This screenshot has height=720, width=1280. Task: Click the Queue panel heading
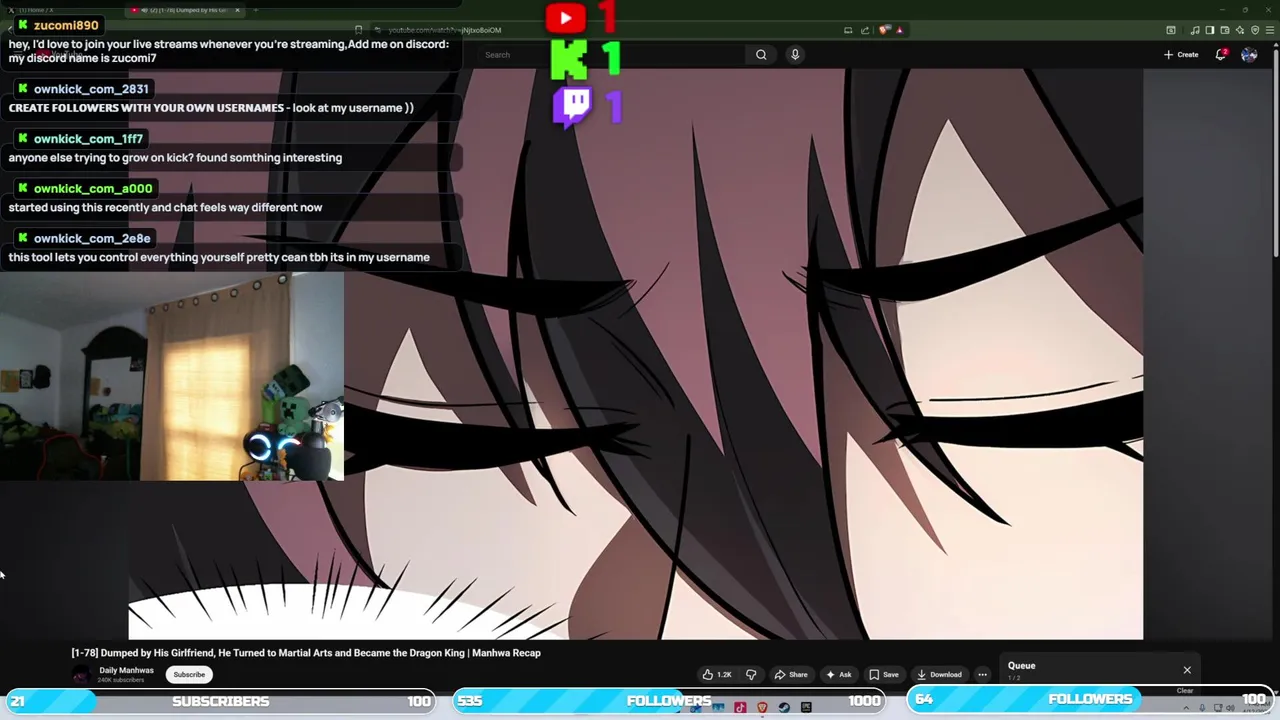pyautogui.click(x=1021, y=666)
